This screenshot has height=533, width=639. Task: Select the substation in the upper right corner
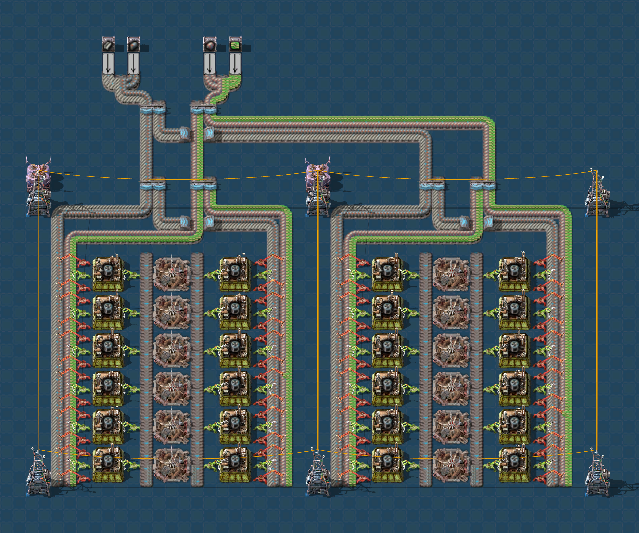[x=597, y=192]
